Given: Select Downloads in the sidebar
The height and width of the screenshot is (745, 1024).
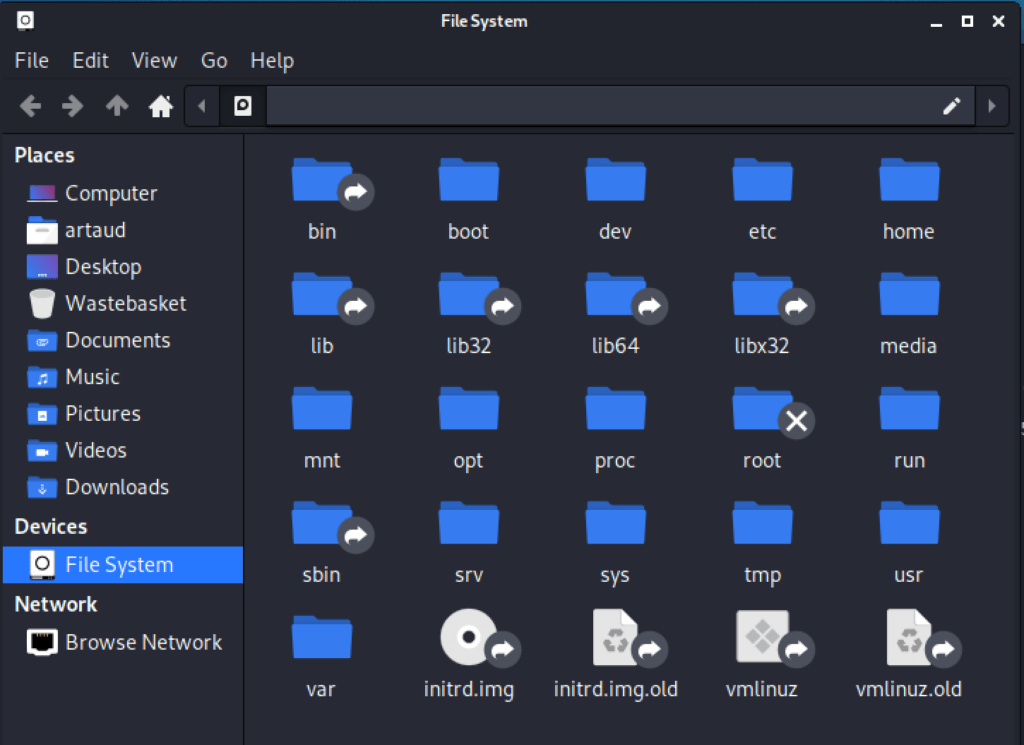Looking at the screenshot, I should pyautogui.click(x=123, y=487).
